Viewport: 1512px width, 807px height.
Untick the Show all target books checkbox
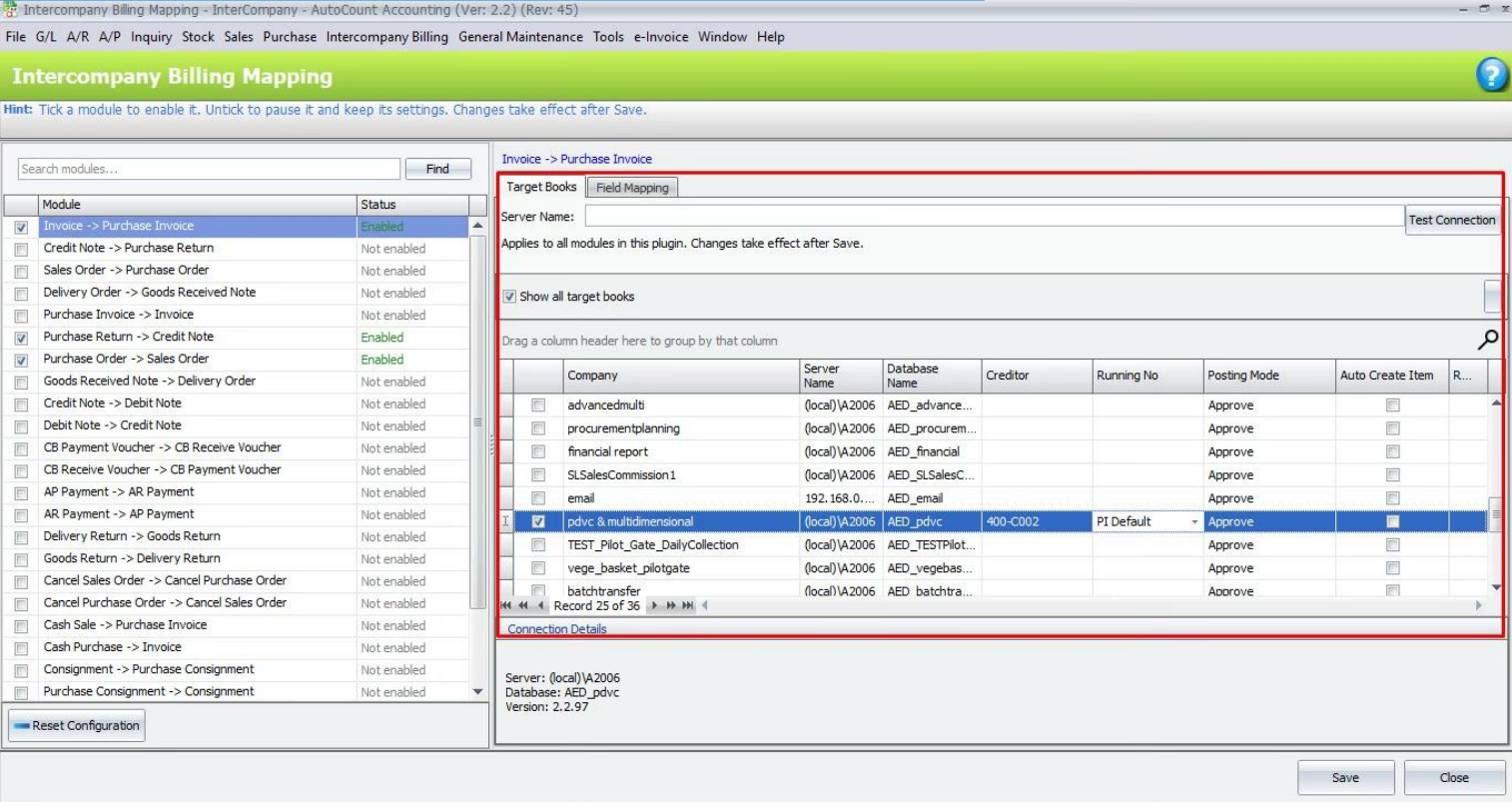[x=509, y=297]
